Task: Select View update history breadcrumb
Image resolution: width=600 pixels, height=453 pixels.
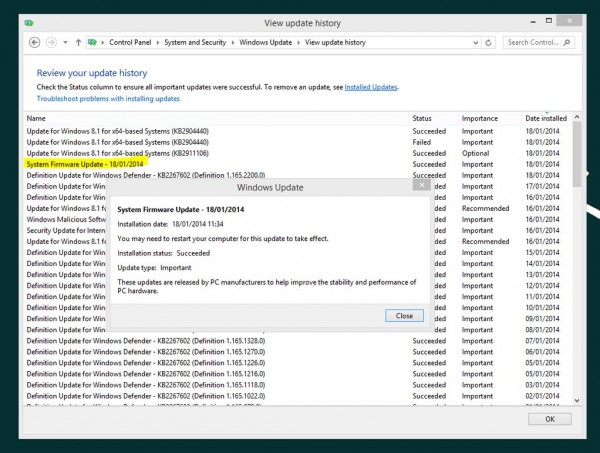Action: (335, 42)
